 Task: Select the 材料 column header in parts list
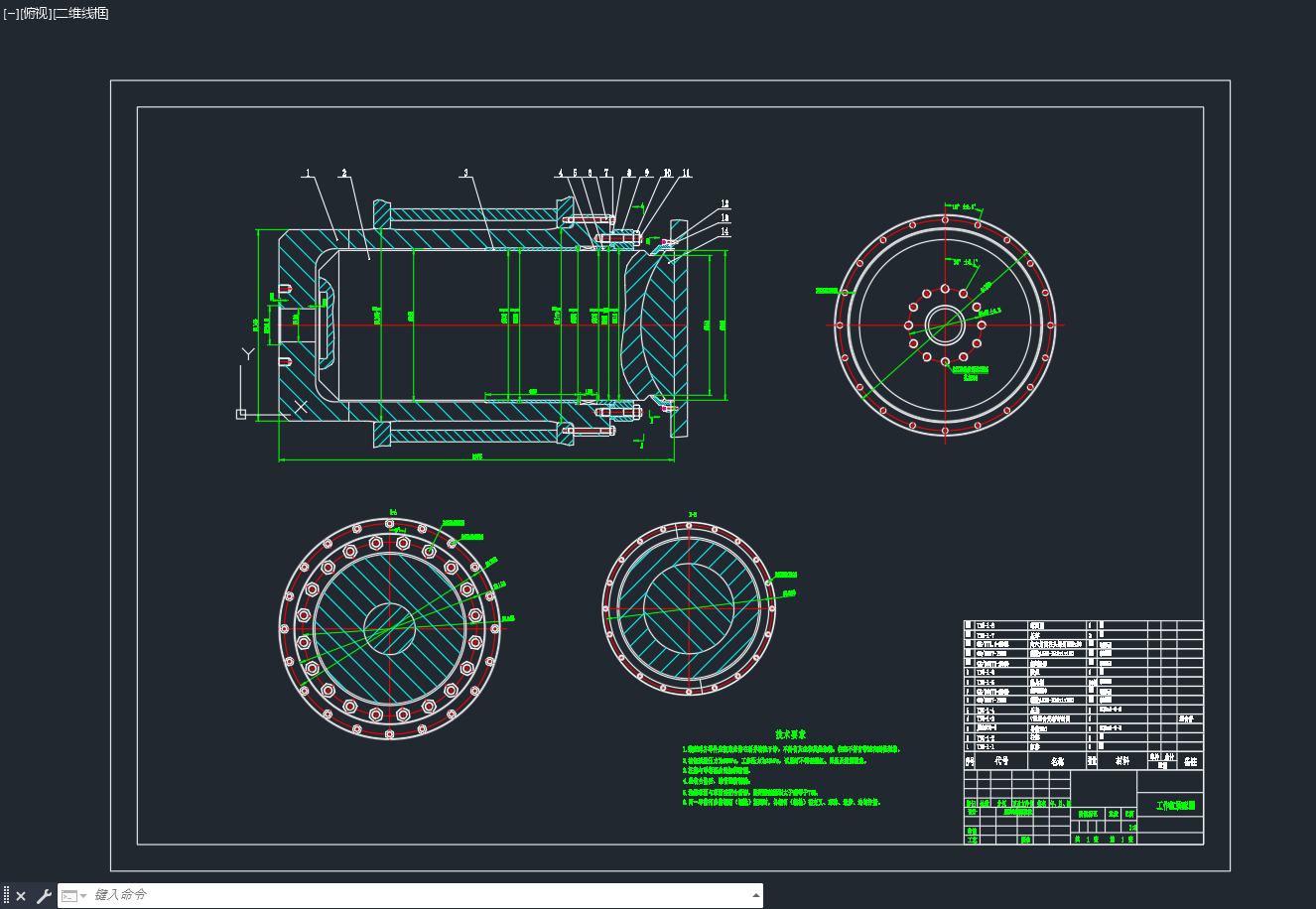pos(1121,761)
